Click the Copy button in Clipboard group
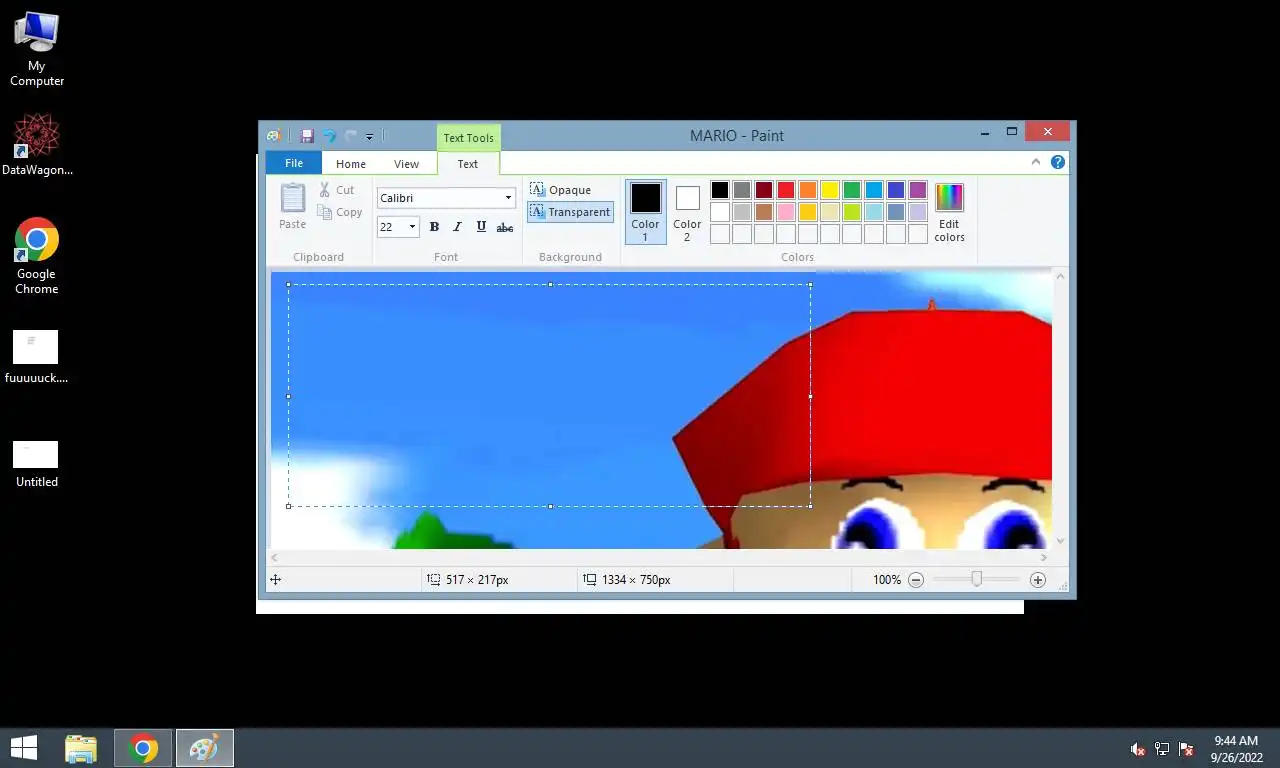Viewport: 1280px width, 768px height. 339,212
